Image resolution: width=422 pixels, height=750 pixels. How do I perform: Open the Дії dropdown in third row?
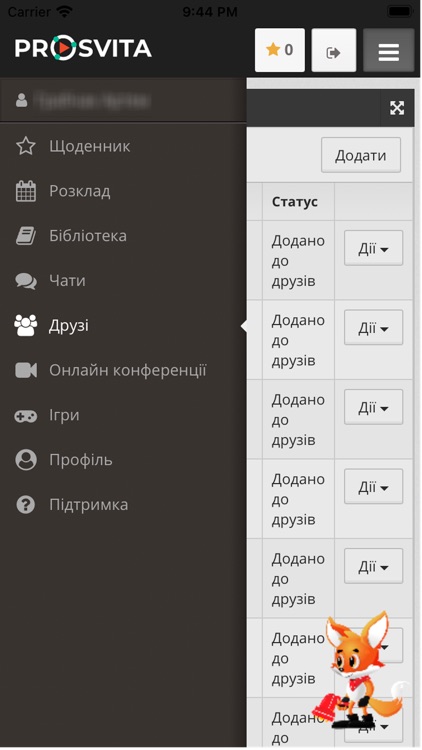click(373, 407)
